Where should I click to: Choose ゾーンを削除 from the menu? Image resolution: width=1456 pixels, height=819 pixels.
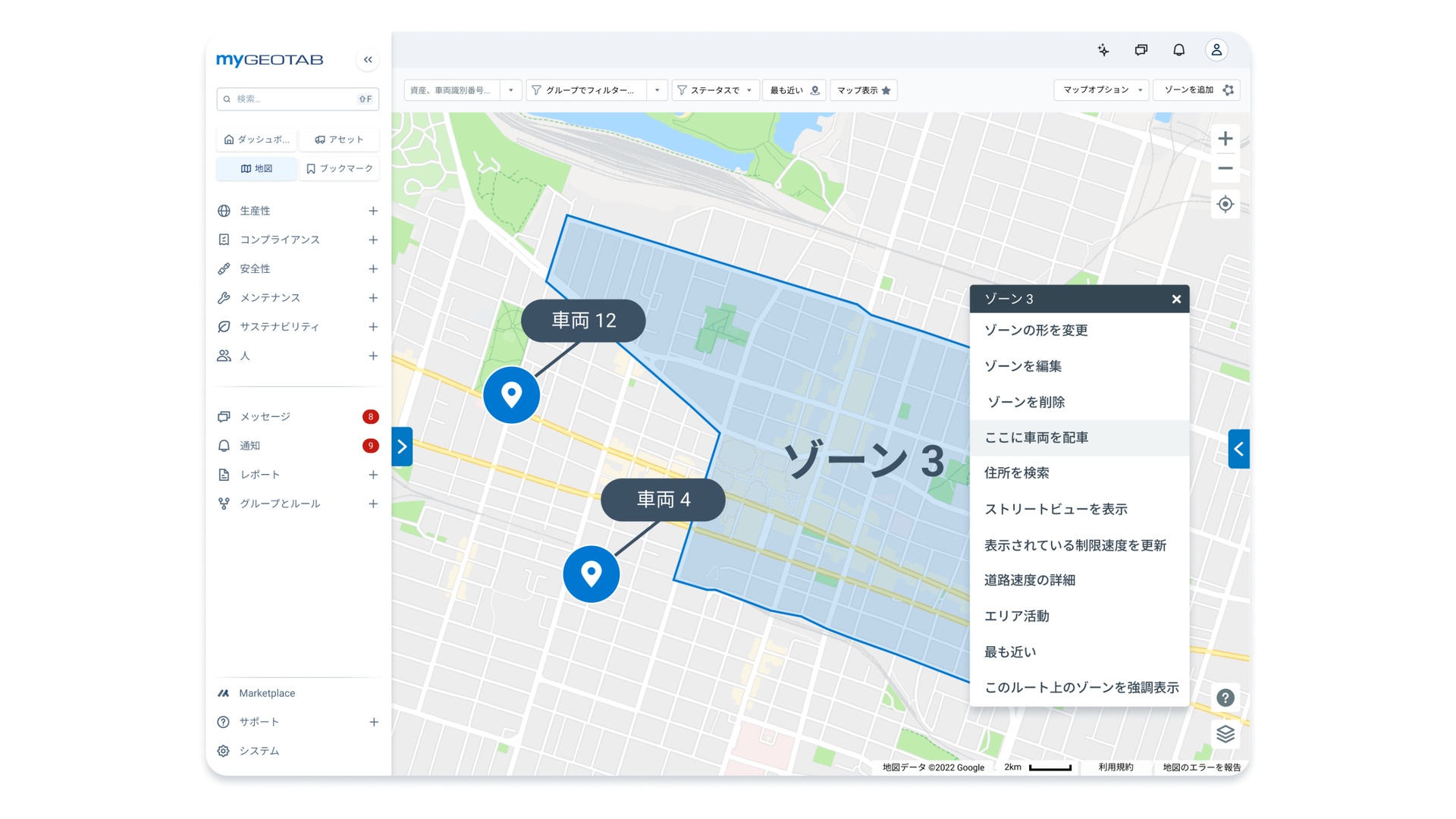click(1079, 402)
